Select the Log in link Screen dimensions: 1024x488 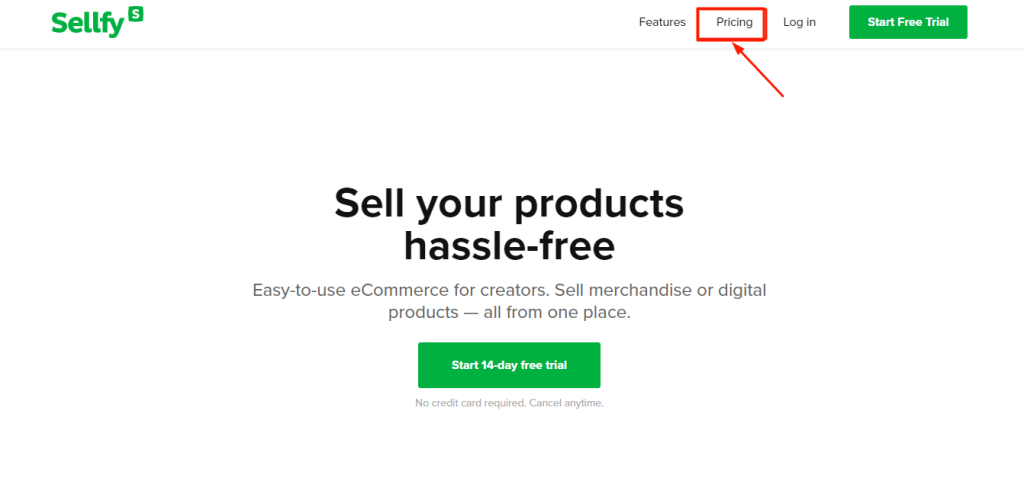(x=799, y=22)
